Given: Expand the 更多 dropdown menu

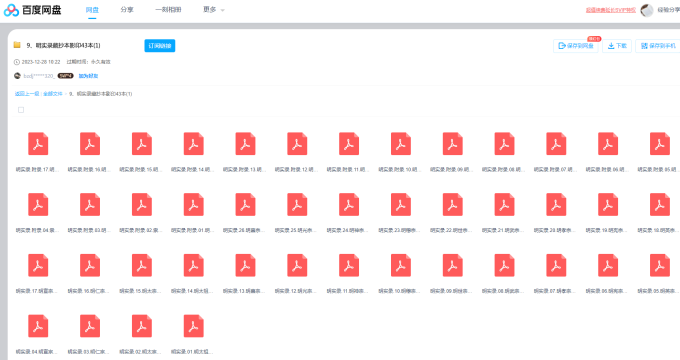Looking at the screenshot, I should [x=214, y=10].
